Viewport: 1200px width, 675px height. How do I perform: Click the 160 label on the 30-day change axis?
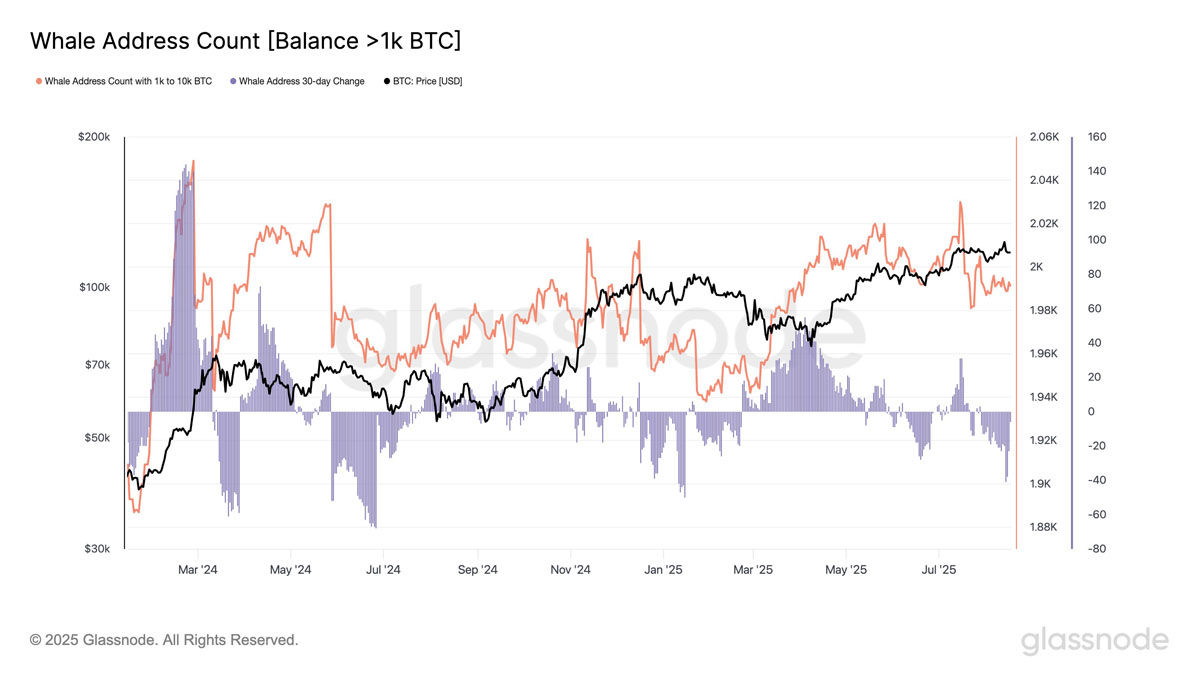click(1097, 137)
